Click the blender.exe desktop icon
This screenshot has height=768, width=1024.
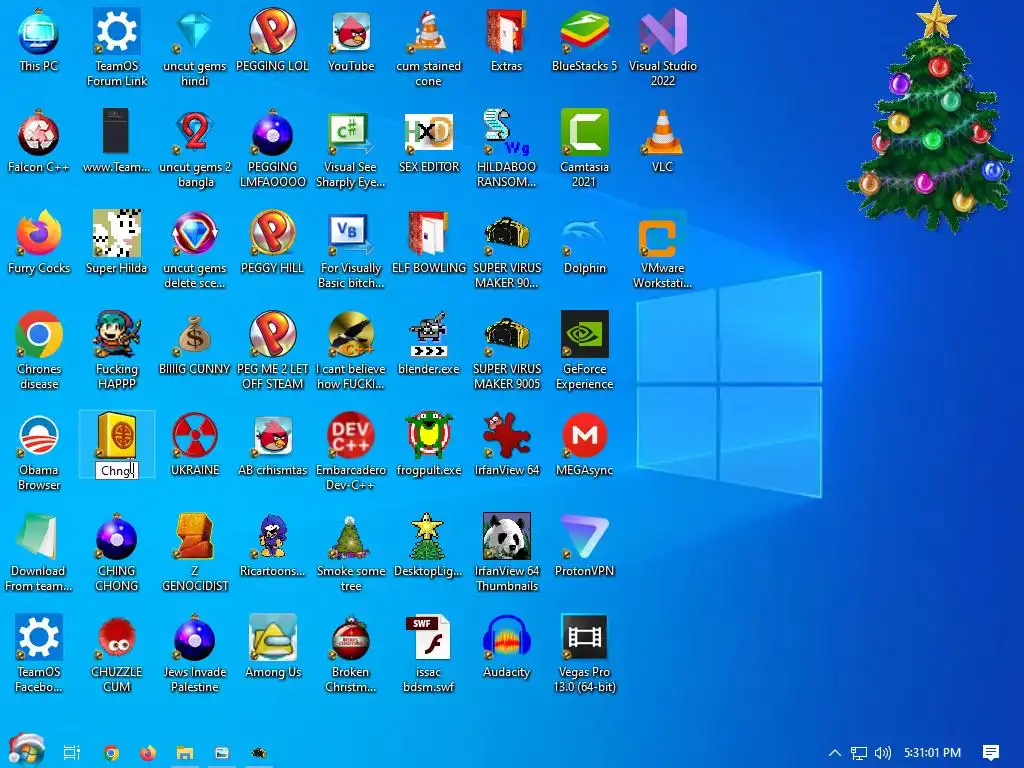[428, 344]
